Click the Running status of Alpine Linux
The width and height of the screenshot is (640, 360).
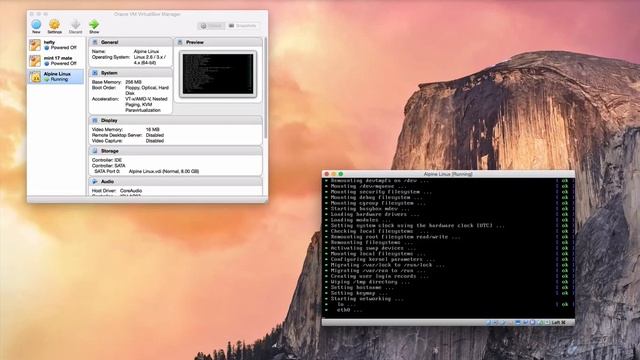click(x=59, y=79)
